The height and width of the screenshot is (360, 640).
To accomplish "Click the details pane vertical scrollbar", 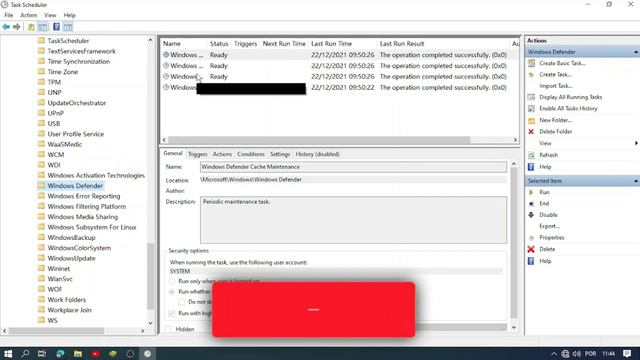I will click(x=513, y=243).
